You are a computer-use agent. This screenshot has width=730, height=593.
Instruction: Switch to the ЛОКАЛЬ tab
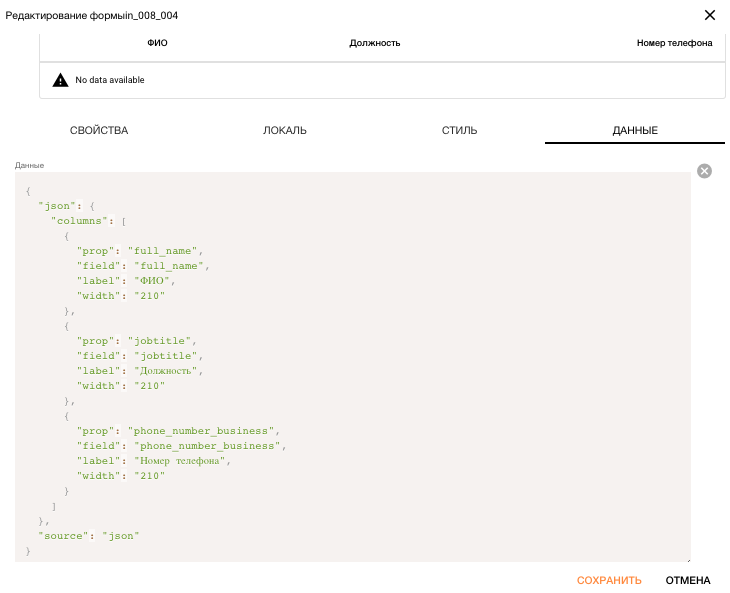(x=284, y=130)
